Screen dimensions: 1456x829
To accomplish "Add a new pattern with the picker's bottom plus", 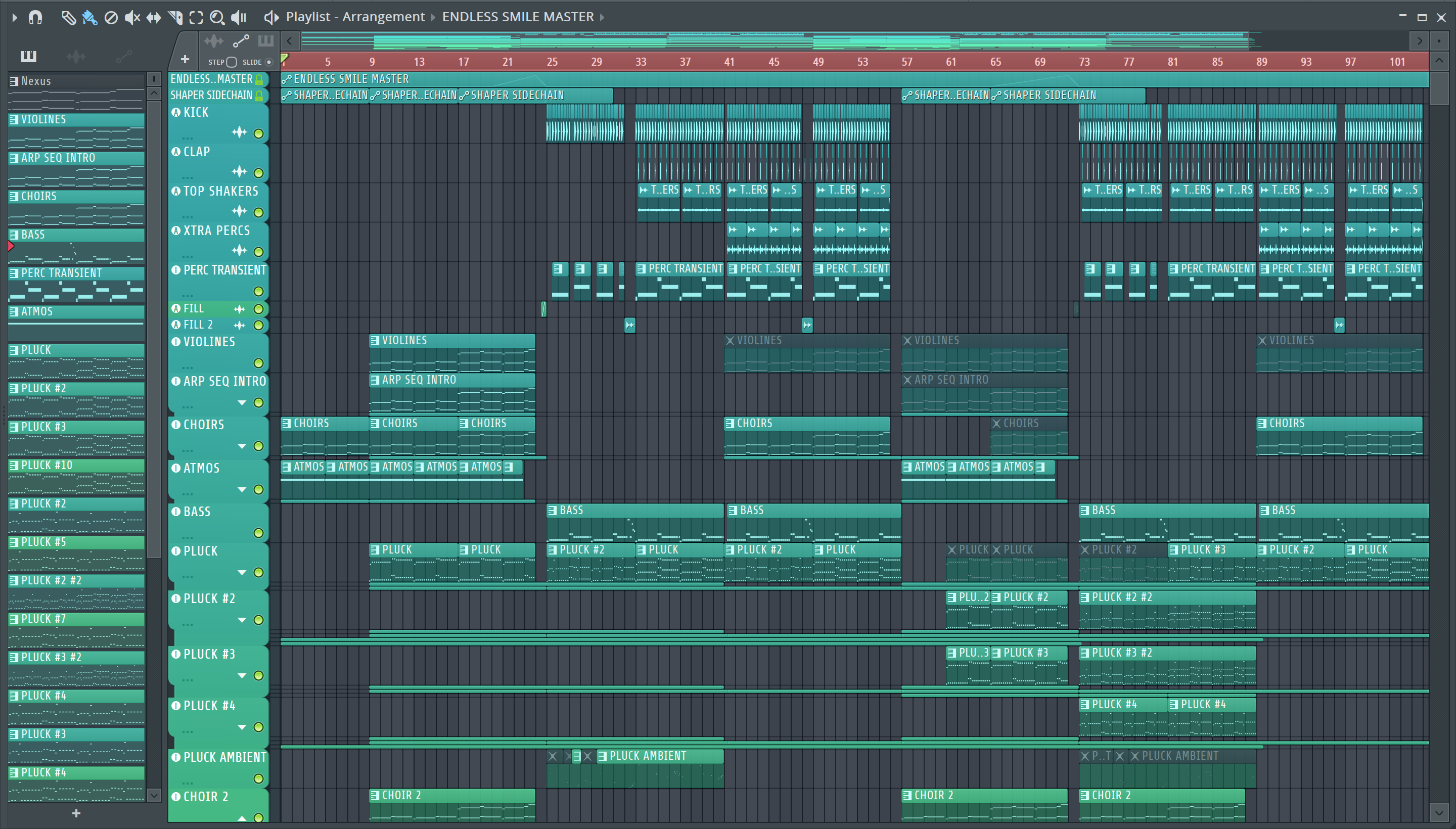I will tap(76, 813).
